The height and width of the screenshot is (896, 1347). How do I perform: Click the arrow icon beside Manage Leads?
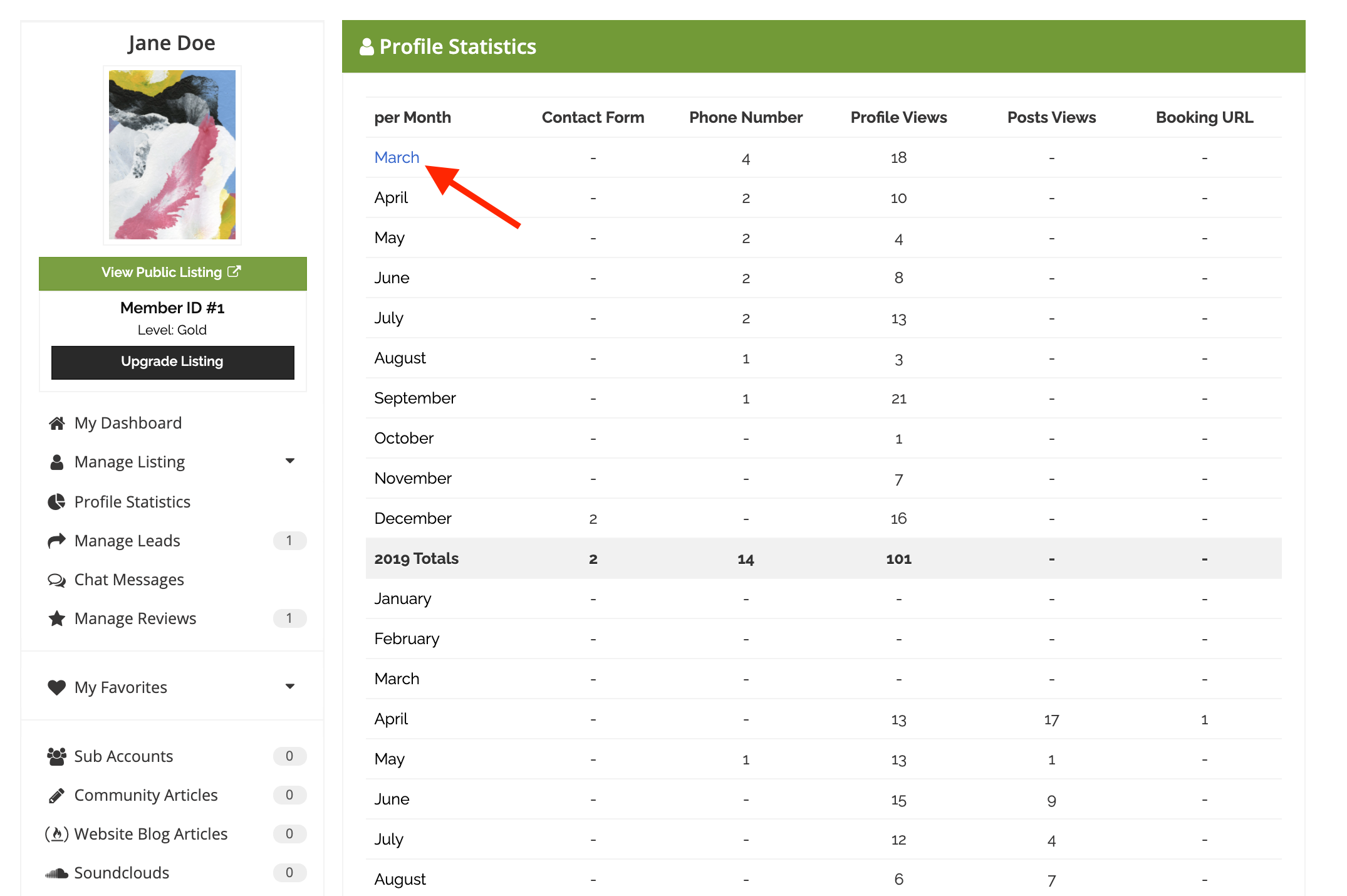click(x=56, y=541)
